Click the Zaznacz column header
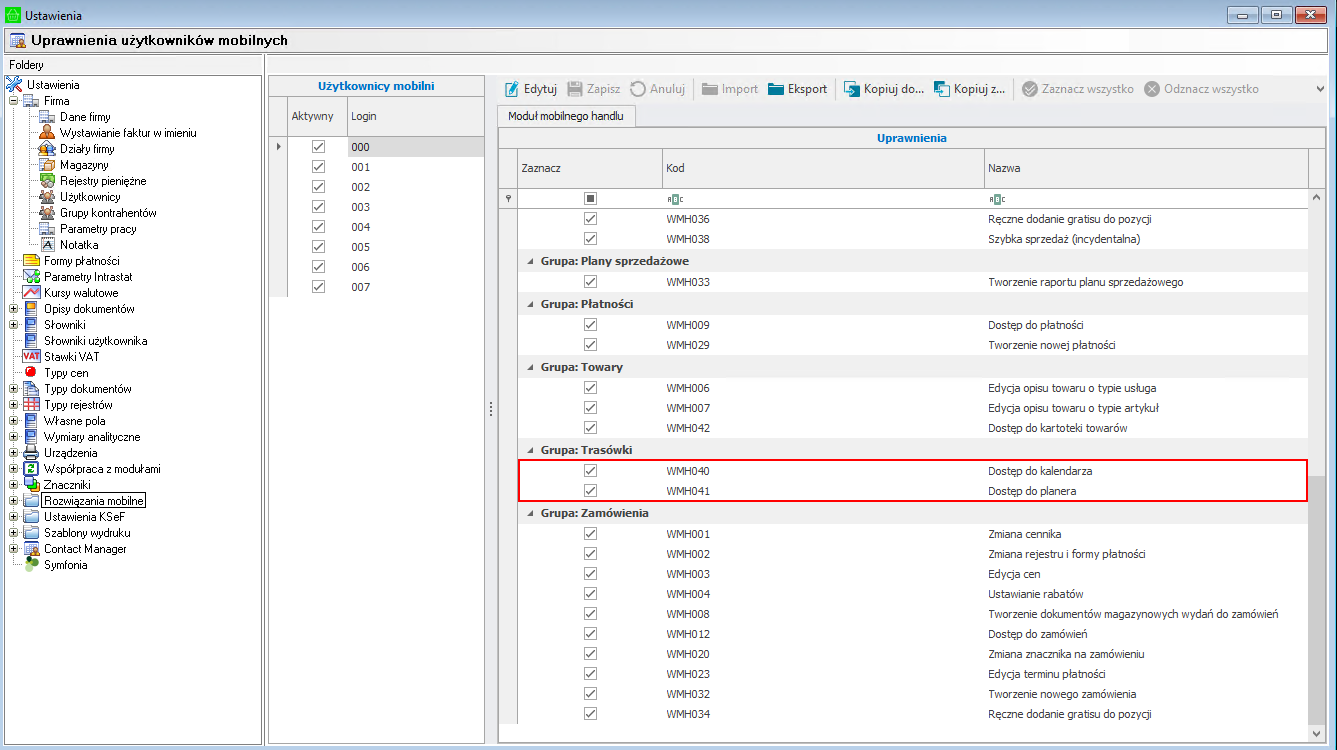Viewport: 1337px width, 750px height. click(x=589, y=169)
